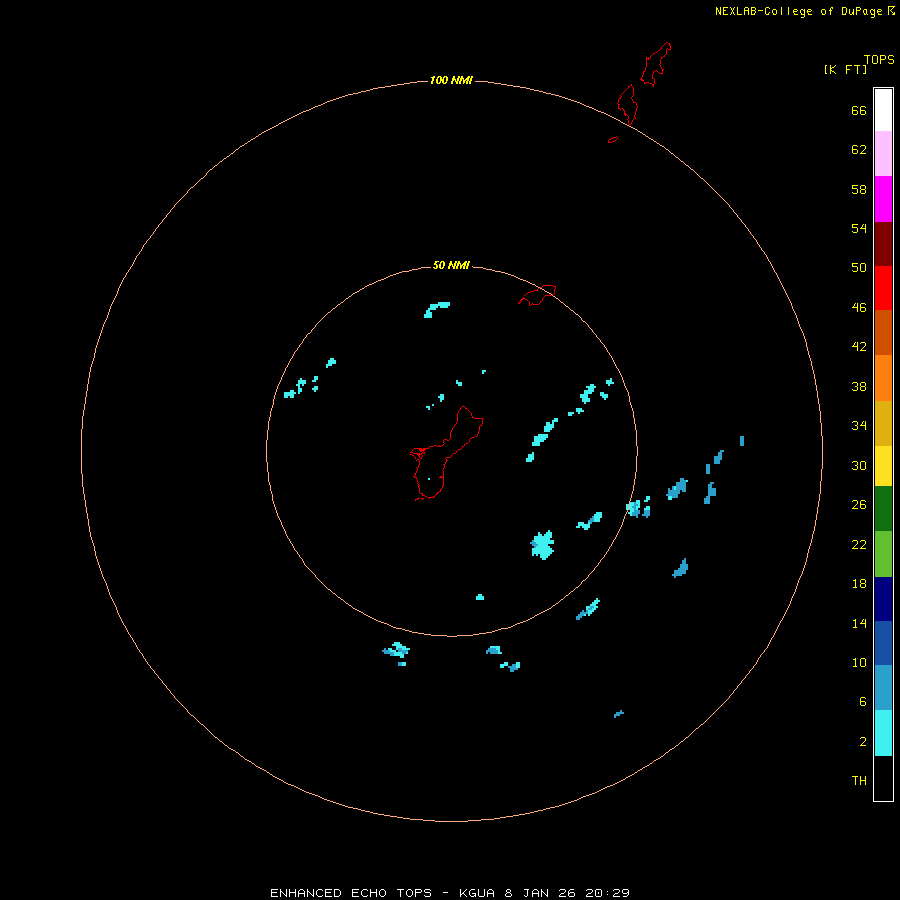The width and height of the screenshot is (900, 900).
Task: Click the TH threshold label
Action: coord(859,780)
